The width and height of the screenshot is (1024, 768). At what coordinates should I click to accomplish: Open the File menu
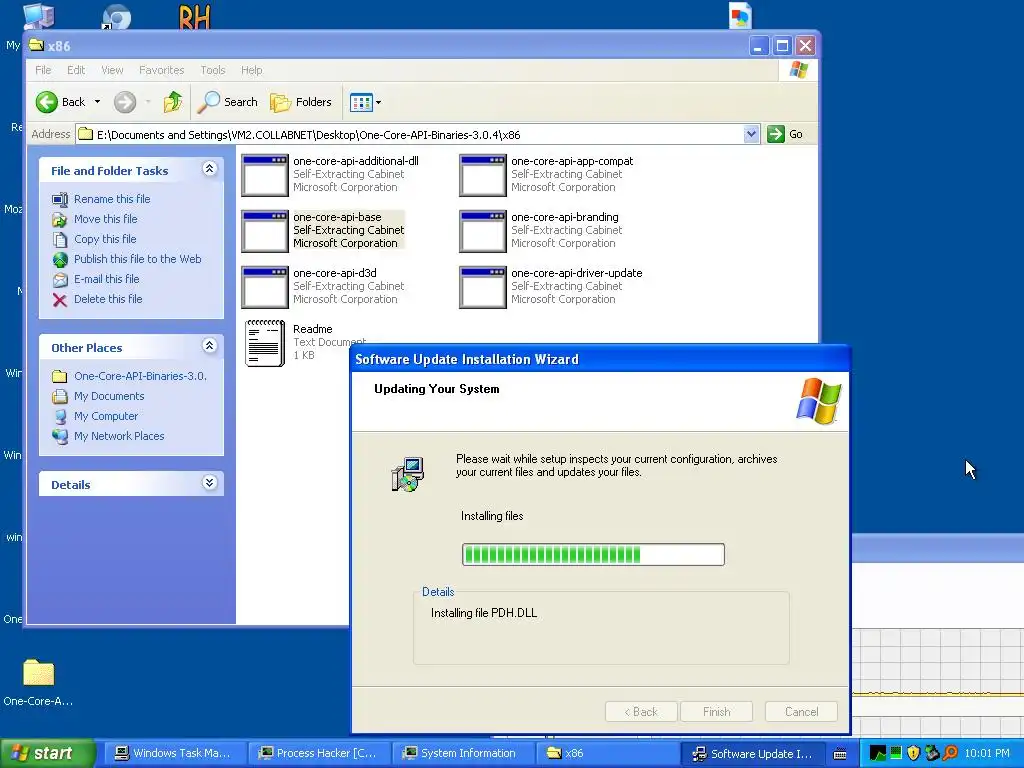tap(43, 70)
